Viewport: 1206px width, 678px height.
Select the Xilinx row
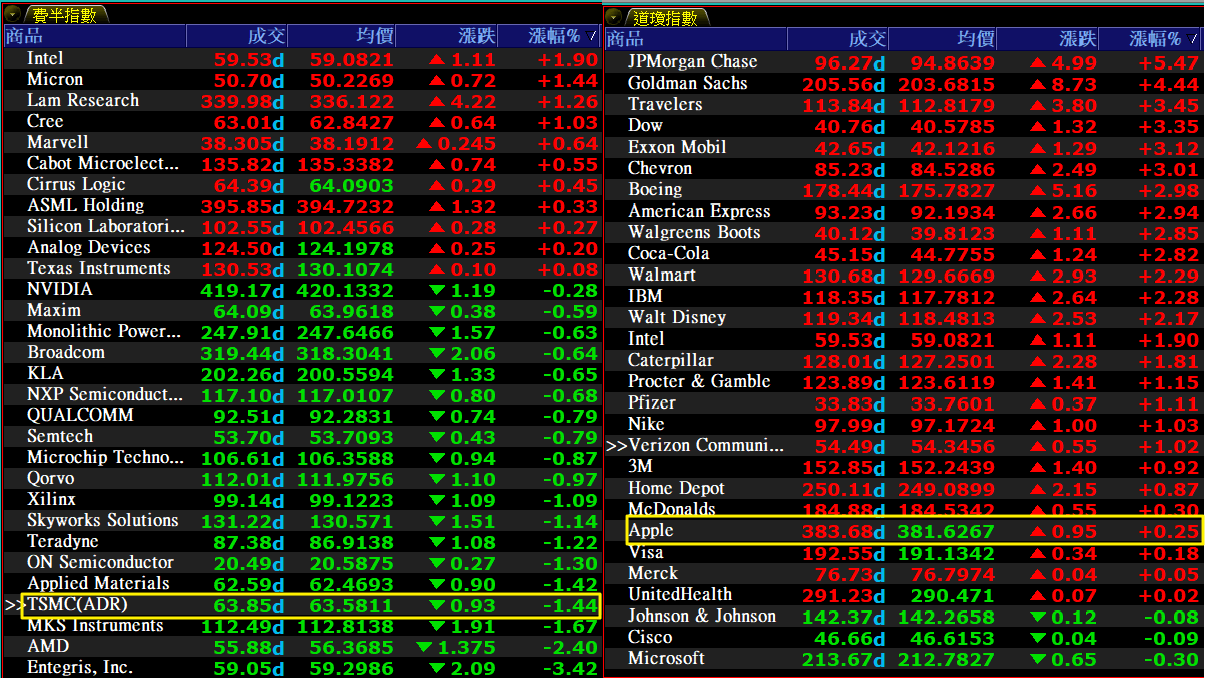(x=301, y=500)
